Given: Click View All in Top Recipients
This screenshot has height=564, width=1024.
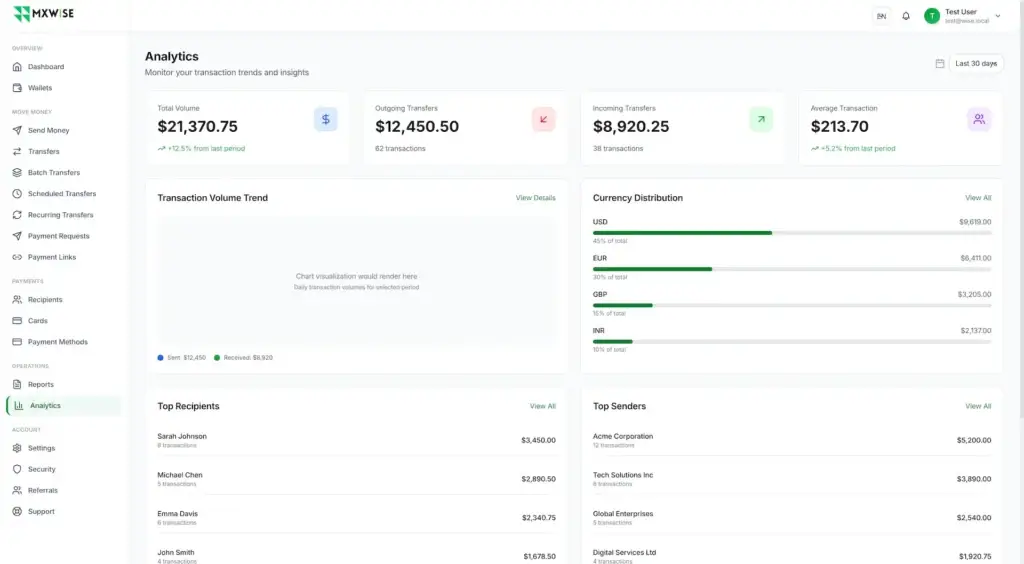Looking at the screenshot, I should (x=543, y=406).
